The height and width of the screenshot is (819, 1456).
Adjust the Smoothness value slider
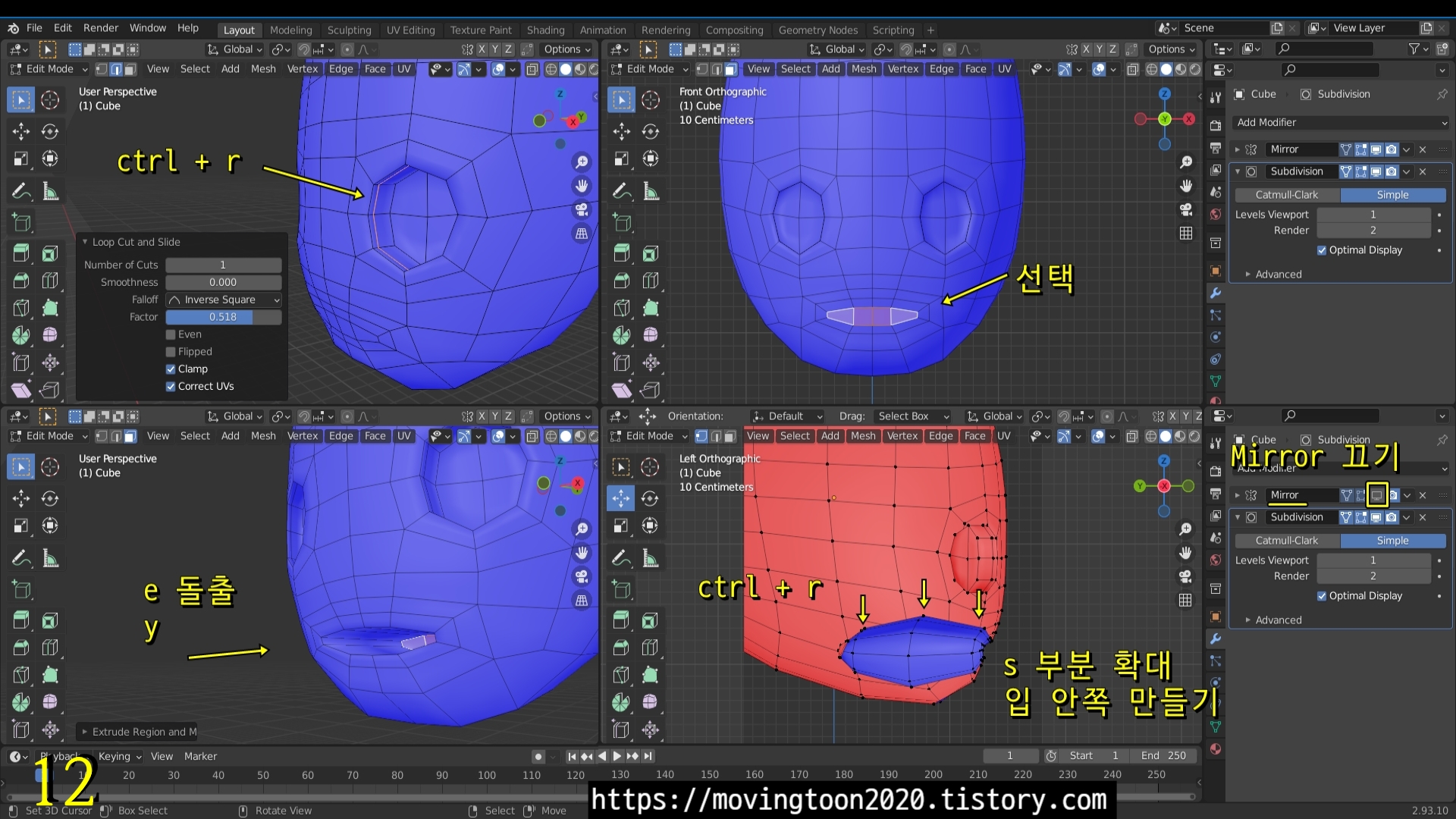[x=224, y=282]
